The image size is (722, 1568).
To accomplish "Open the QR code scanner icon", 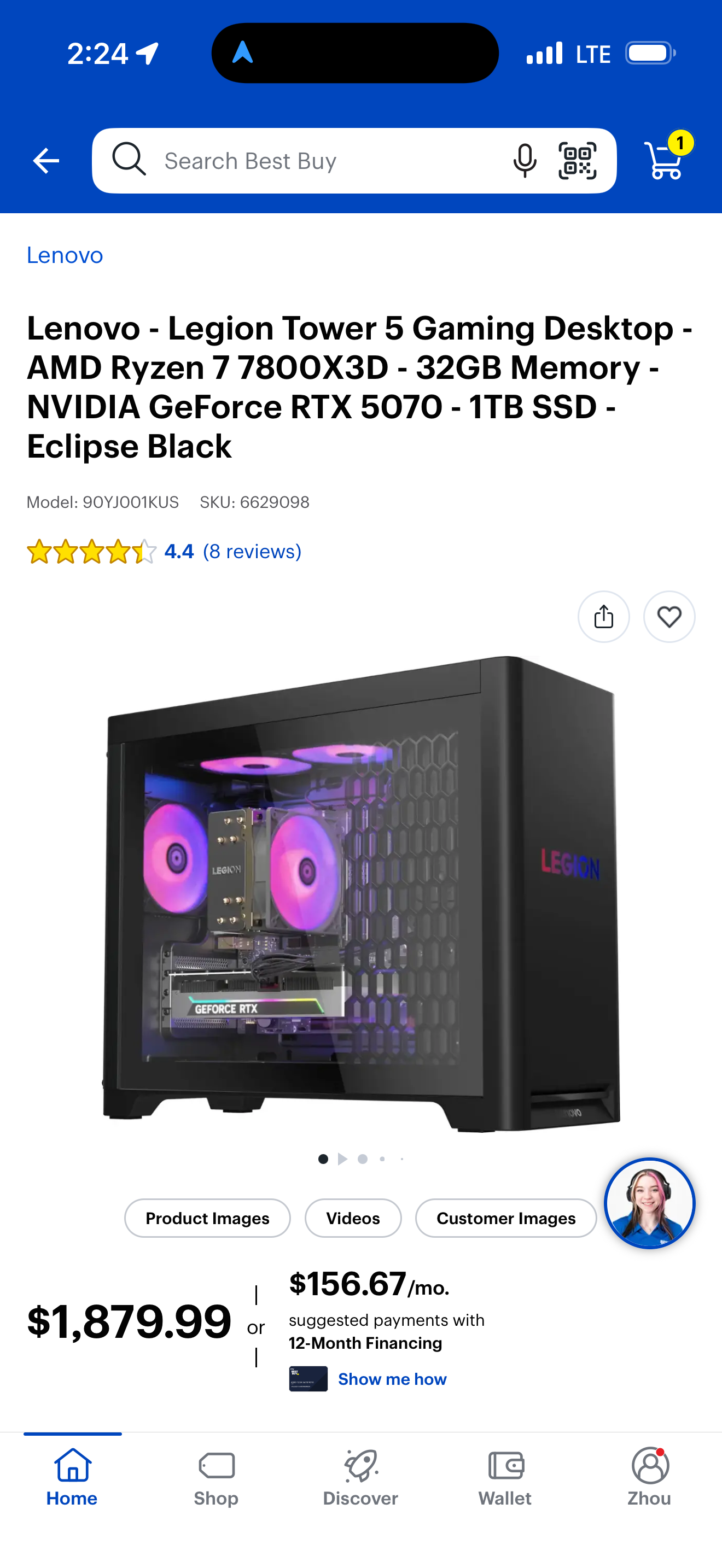I will (x=577, y=161).
